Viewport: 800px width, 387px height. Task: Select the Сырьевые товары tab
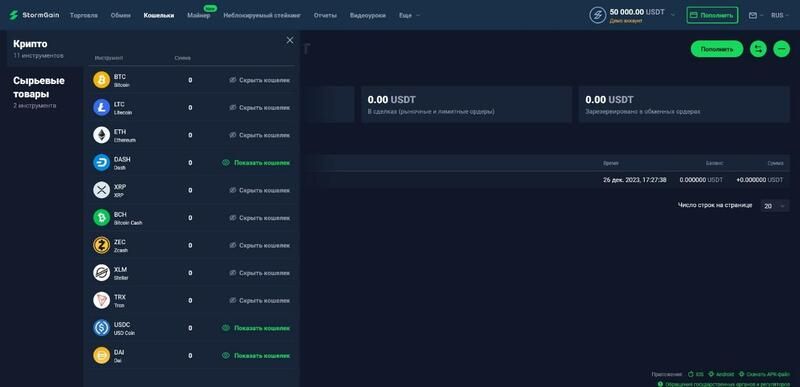(45, 92)
